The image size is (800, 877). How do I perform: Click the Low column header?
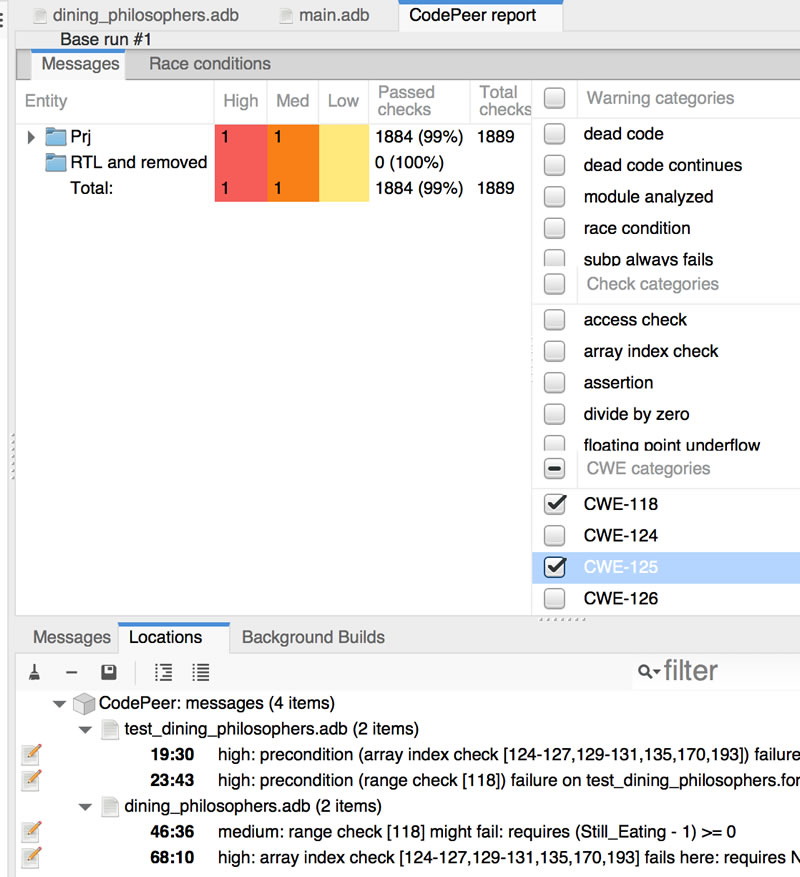tap(343, 101)
